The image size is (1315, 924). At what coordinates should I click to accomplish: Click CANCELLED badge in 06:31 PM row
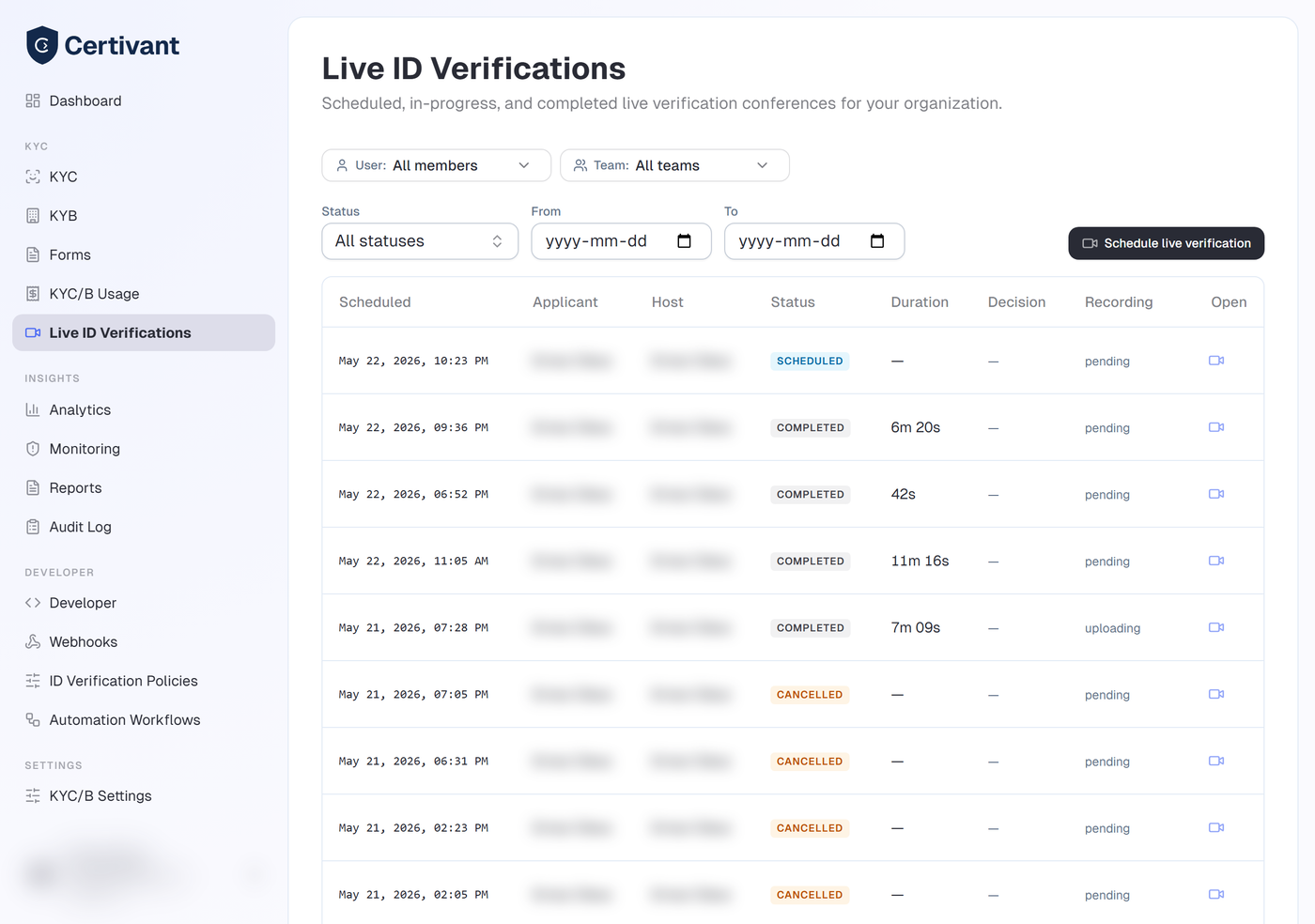coord(810,761)
